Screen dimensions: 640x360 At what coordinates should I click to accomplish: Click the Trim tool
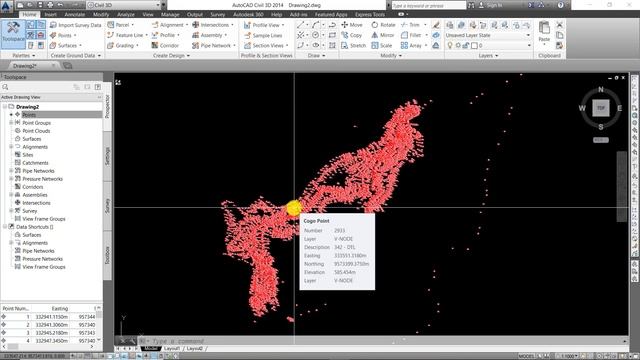(x=410, y=25)
